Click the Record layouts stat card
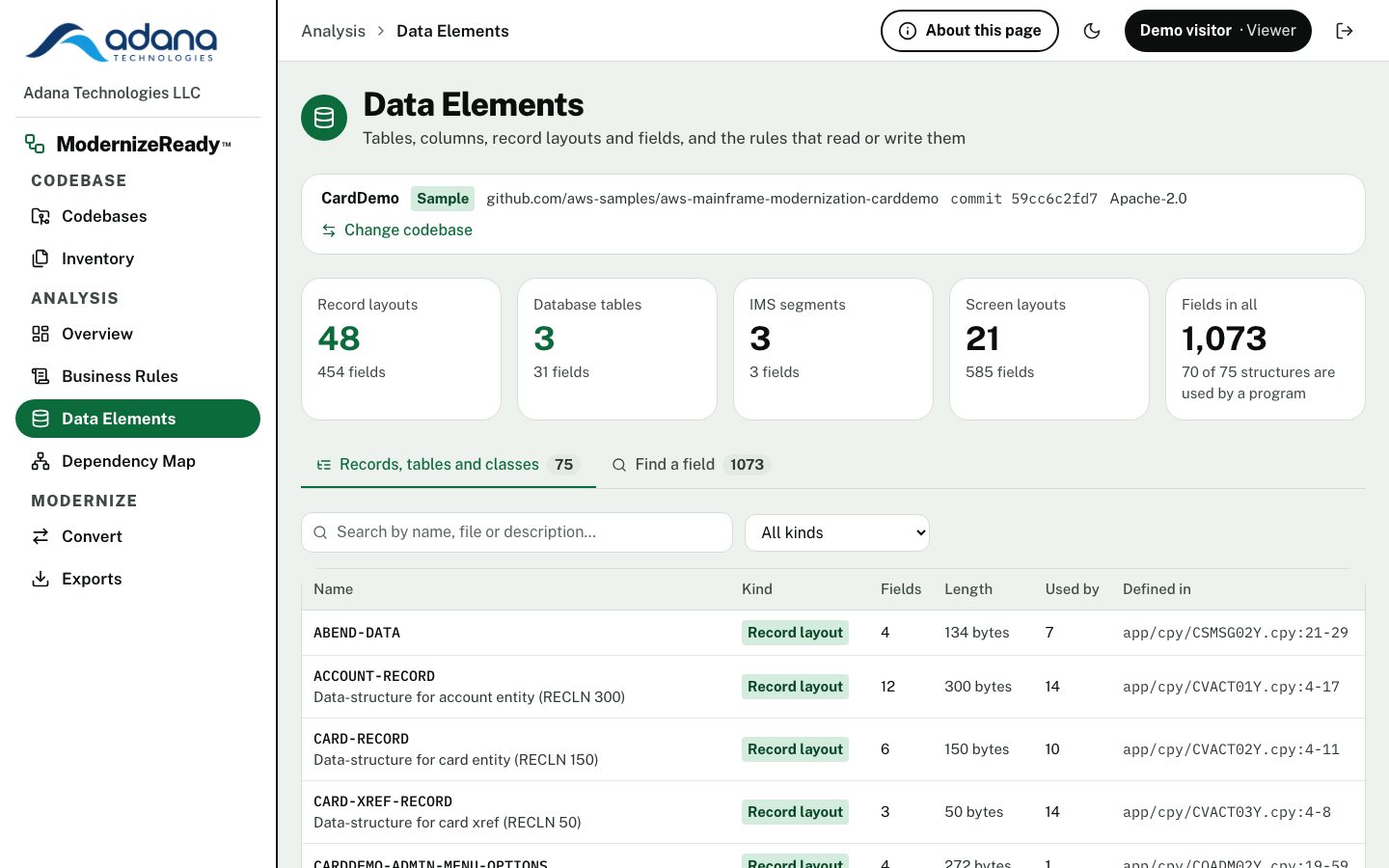 point(401,349)
